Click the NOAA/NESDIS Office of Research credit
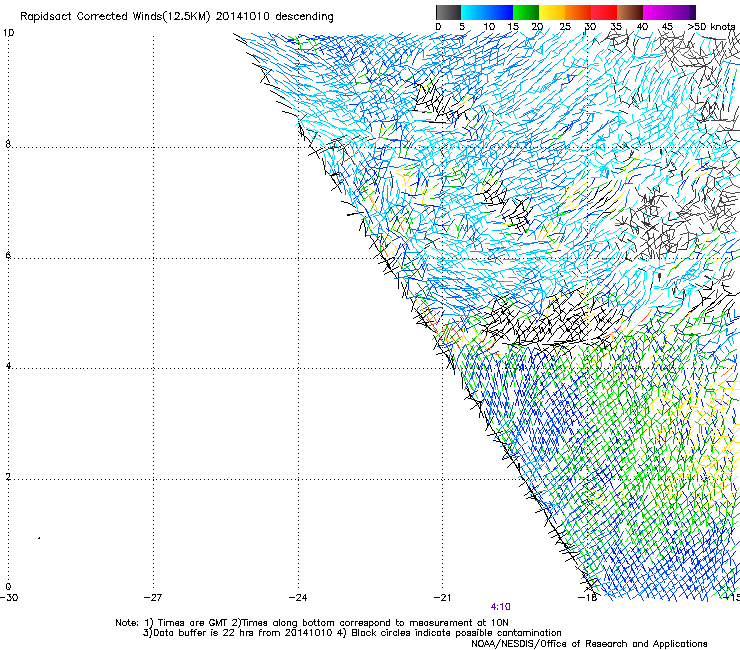Screen dimensions: 740x650 point(589,644)
